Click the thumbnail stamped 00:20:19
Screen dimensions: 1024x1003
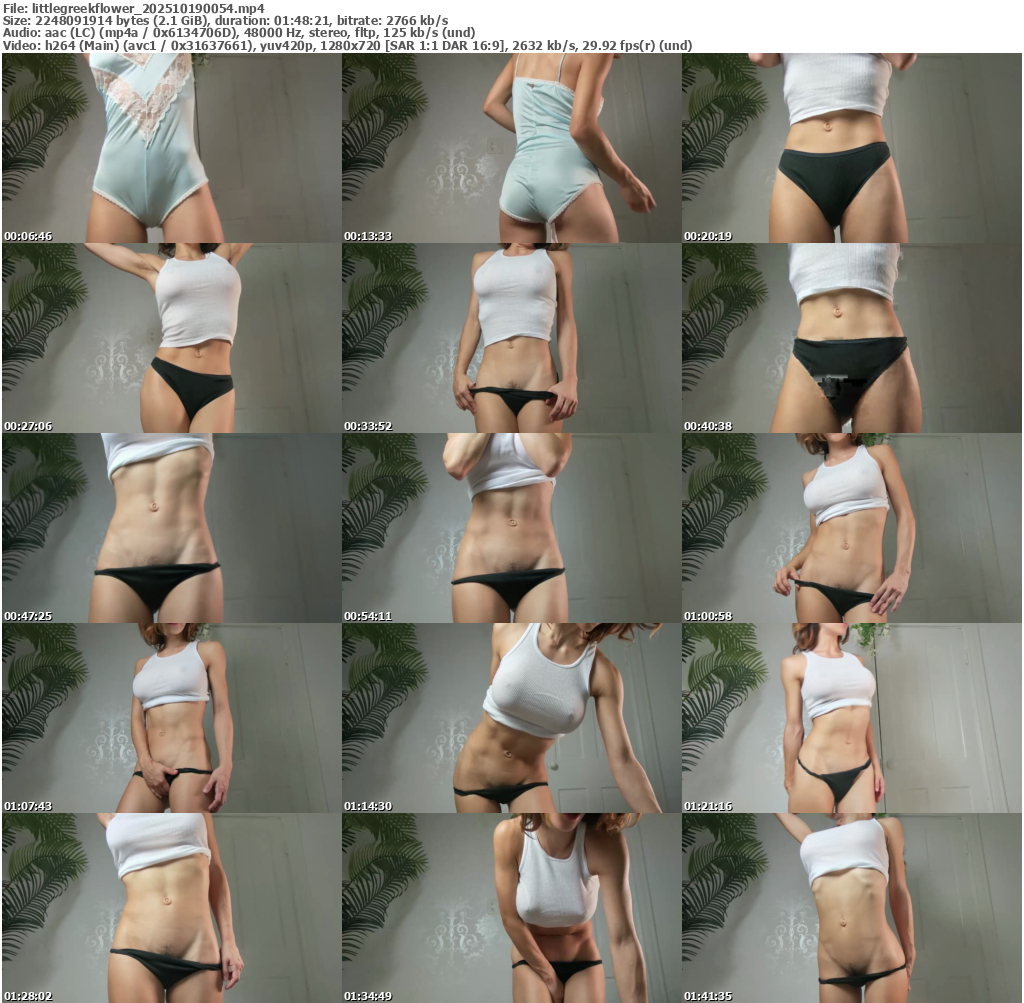coord(851,148)
